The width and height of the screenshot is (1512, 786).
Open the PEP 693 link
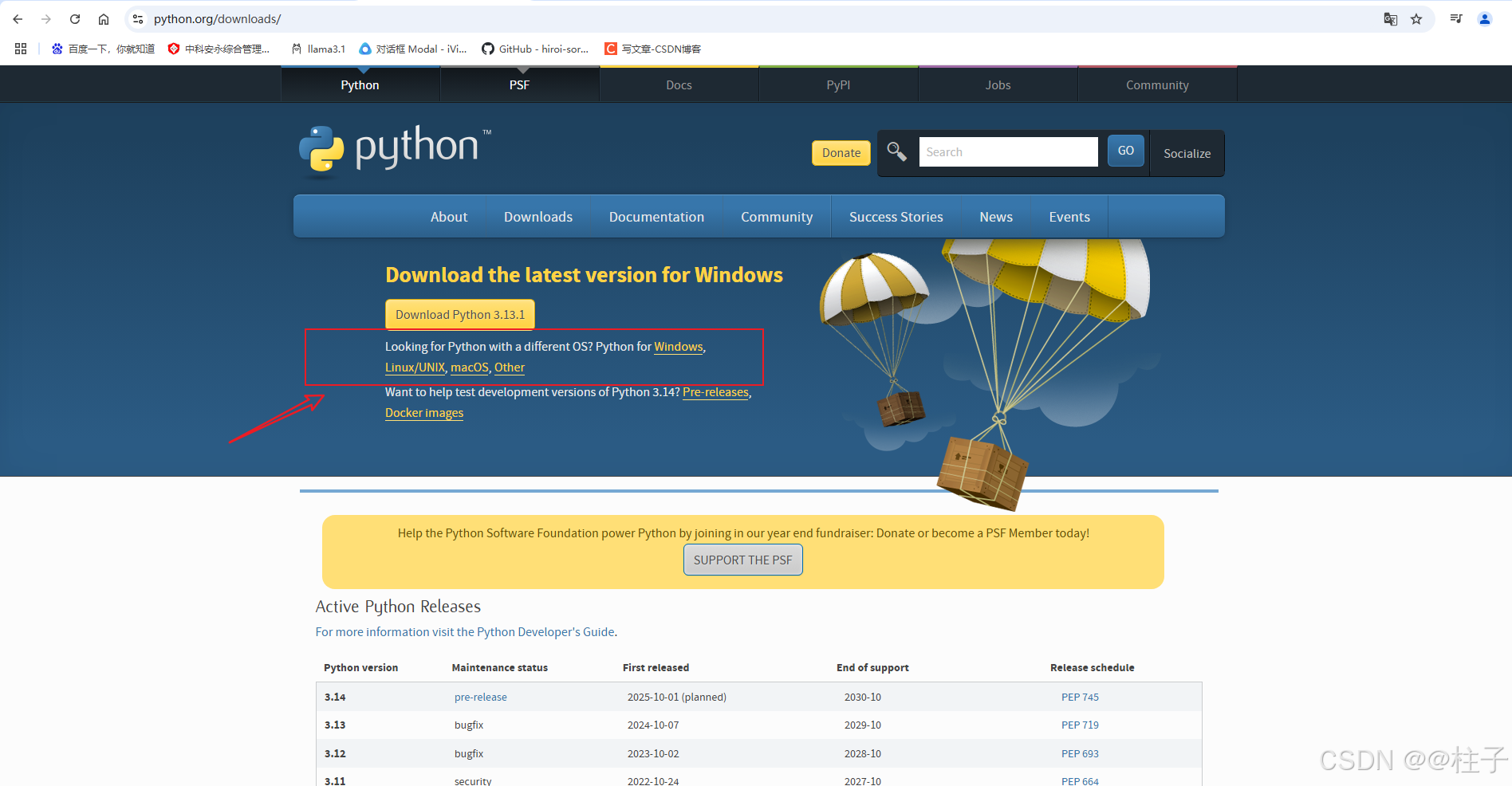click(x=1080, y=753)
